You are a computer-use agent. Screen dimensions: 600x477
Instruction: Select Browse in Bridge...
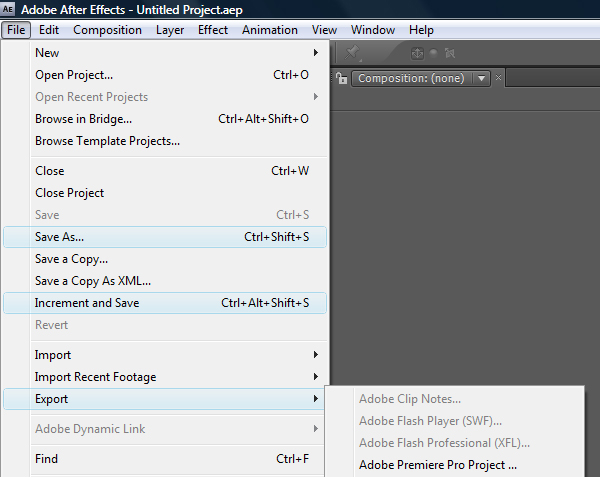coord(165,119)
